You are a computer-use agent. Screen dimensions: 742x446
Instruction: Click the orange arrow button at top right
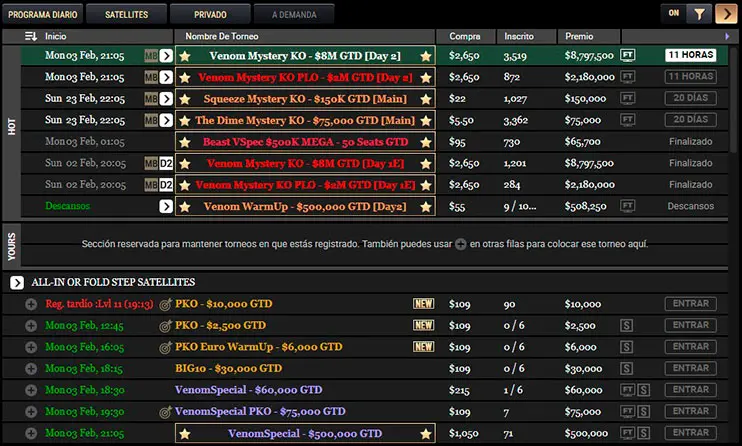coord(724,14)
